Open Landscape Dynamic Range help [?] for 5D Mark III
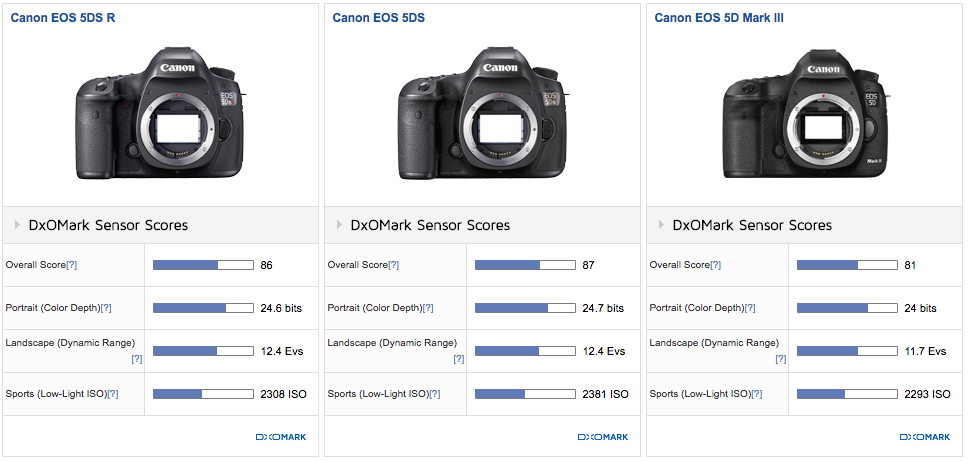The image size is (968, 462). pos(780,359)
